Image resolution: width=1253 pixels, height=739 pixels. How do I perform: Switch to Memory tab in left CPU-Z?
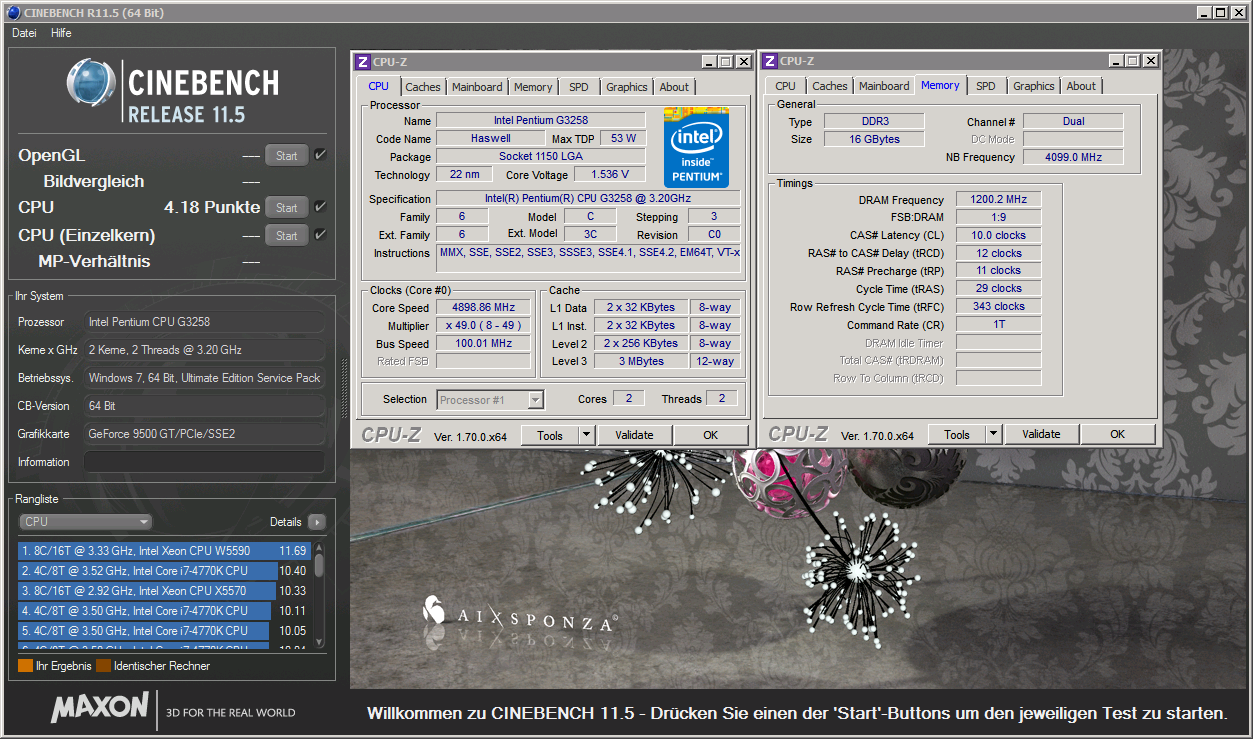point(533,87)
